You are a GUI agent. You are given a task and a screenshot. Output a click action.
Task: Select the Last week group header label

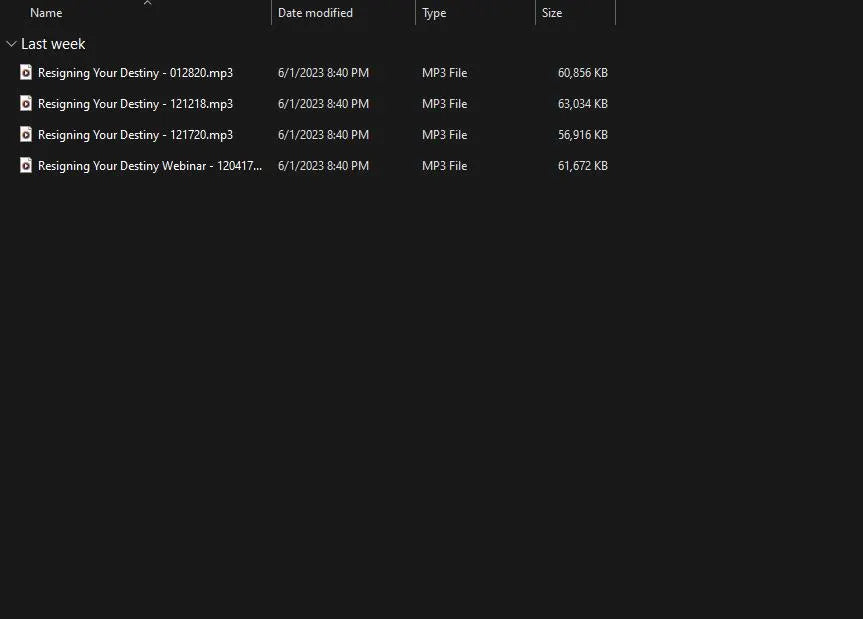point(53,44)
